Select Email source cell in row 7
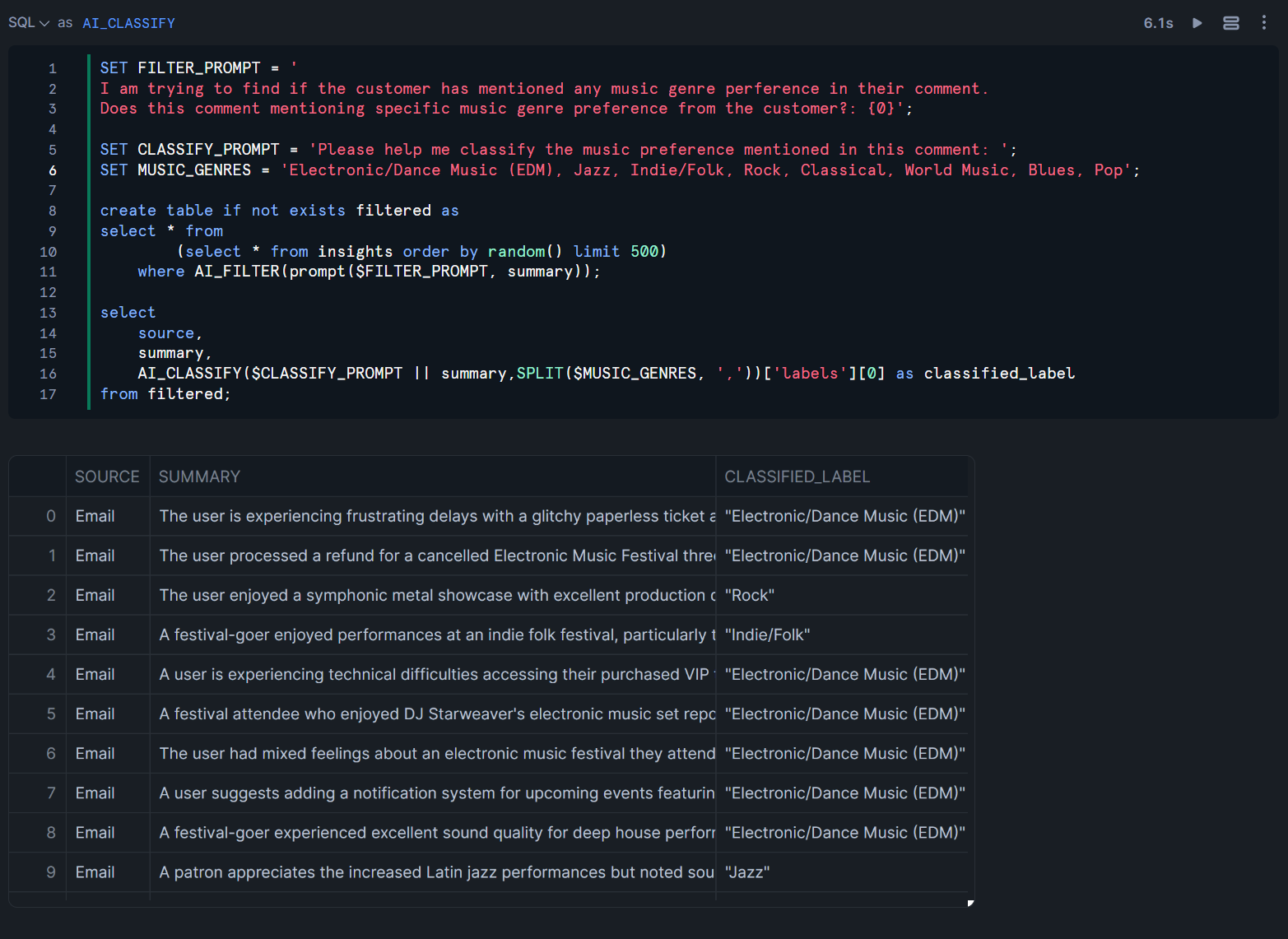 108,793
